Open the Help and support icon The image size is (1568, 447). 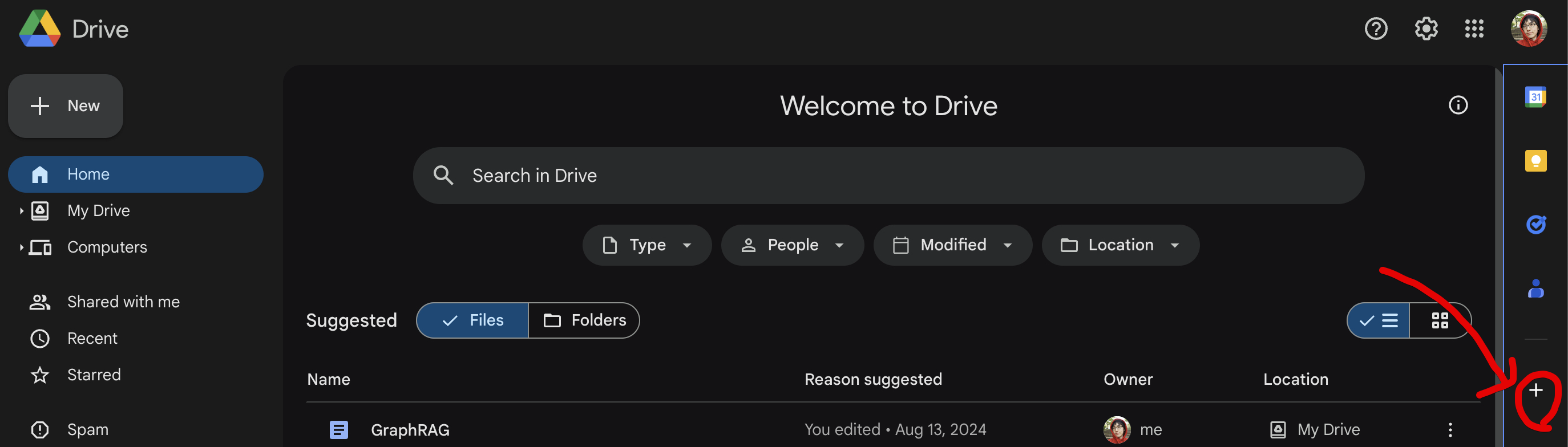[1376, 29]
